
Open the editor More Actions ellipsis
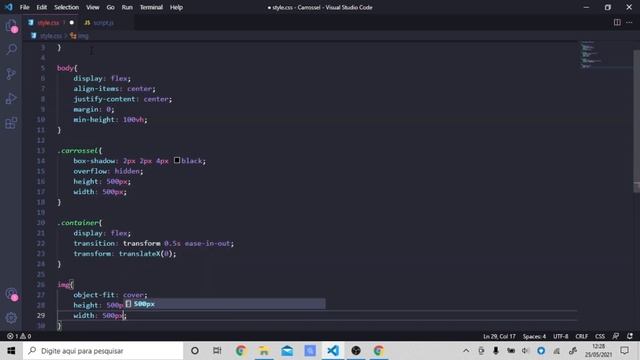click(629, 22)
